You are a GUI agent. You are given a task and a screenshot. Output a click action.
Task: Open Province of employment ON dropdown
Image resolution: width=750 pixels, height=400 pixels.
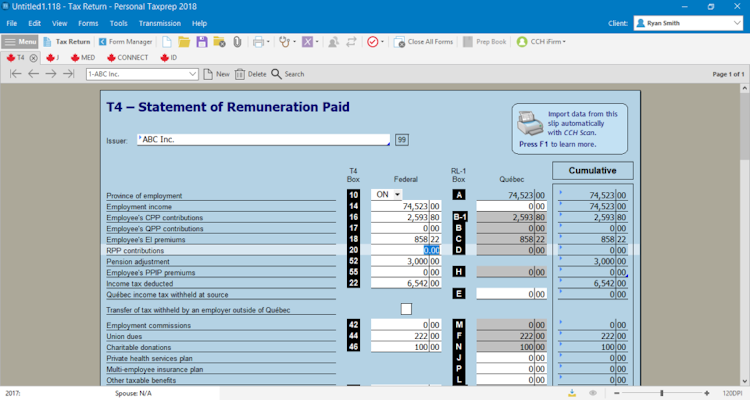click(397, 195)
